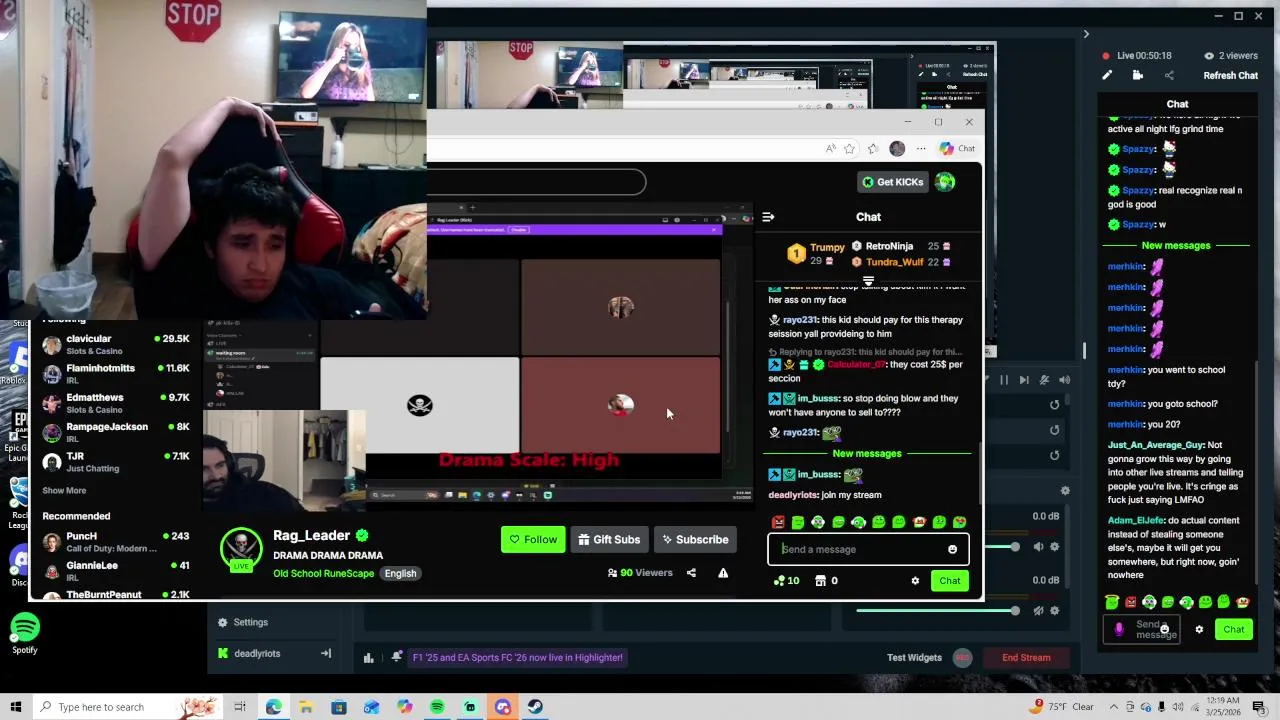The image size is (1280, 720).
Task: Click the report warning triangle icon
Action: coord(723,573)
